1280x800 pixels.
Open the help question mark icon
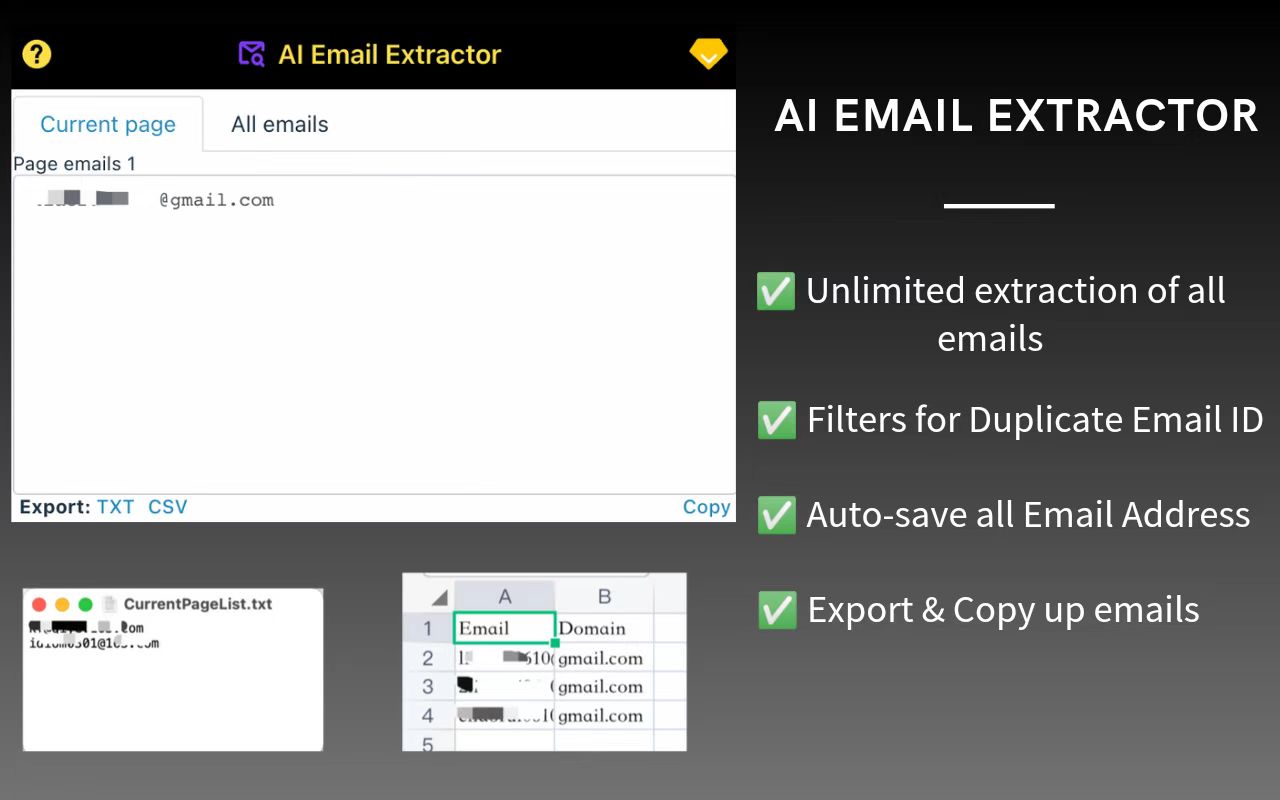coord(36,54)
